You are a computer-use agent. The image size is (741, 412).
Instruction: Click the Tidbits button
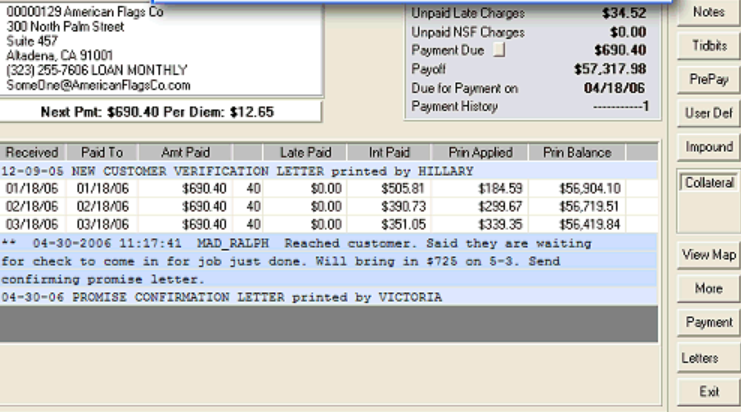click(708, 46)
